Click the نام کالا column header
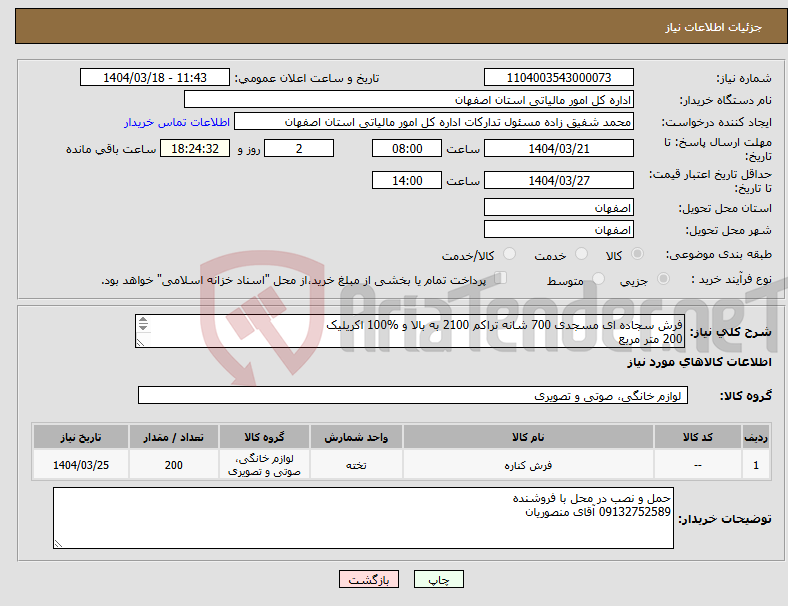 click(x=528, y=437)
